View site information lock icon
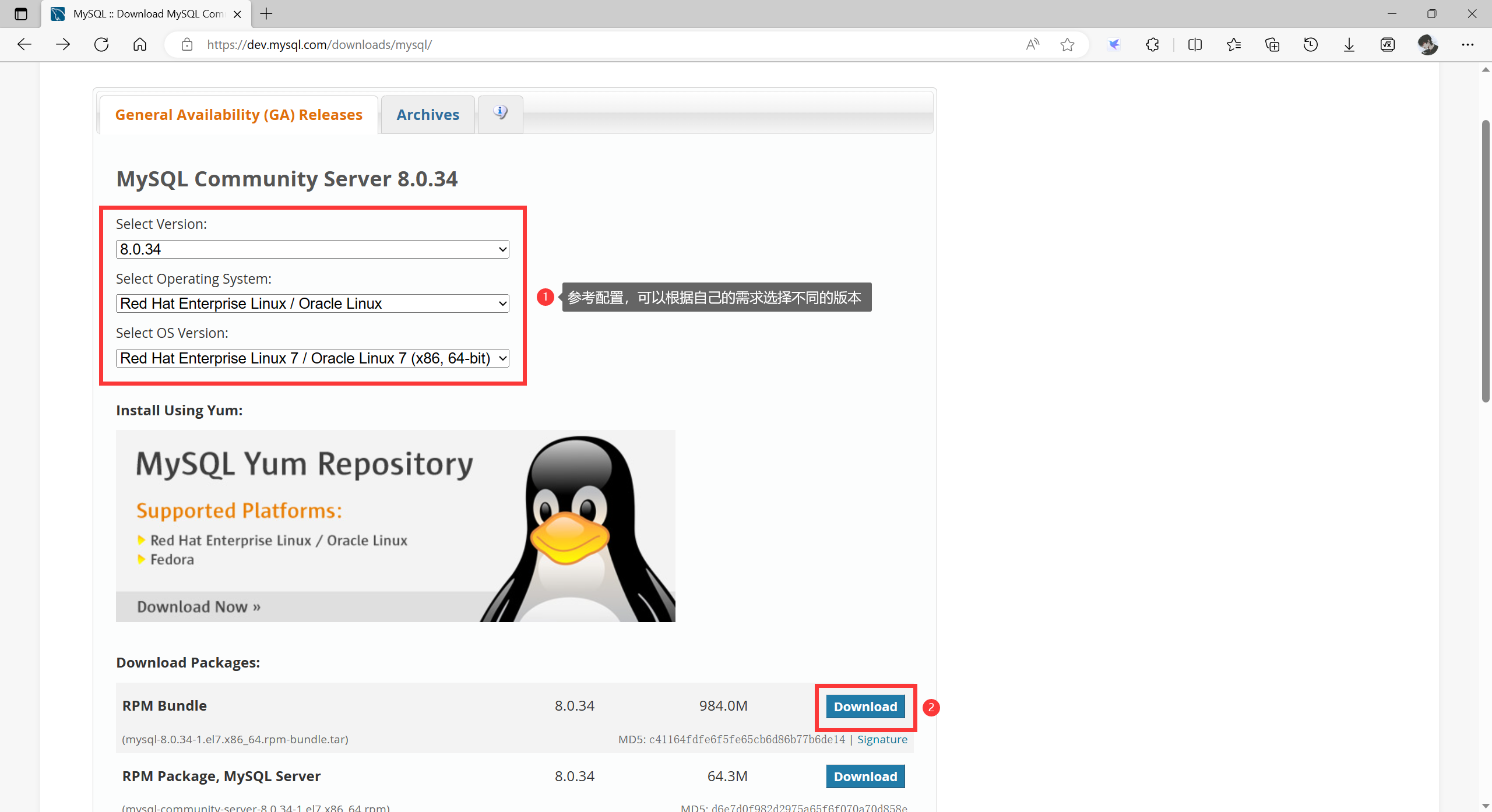1492x812 pixels. pos(187,44)
